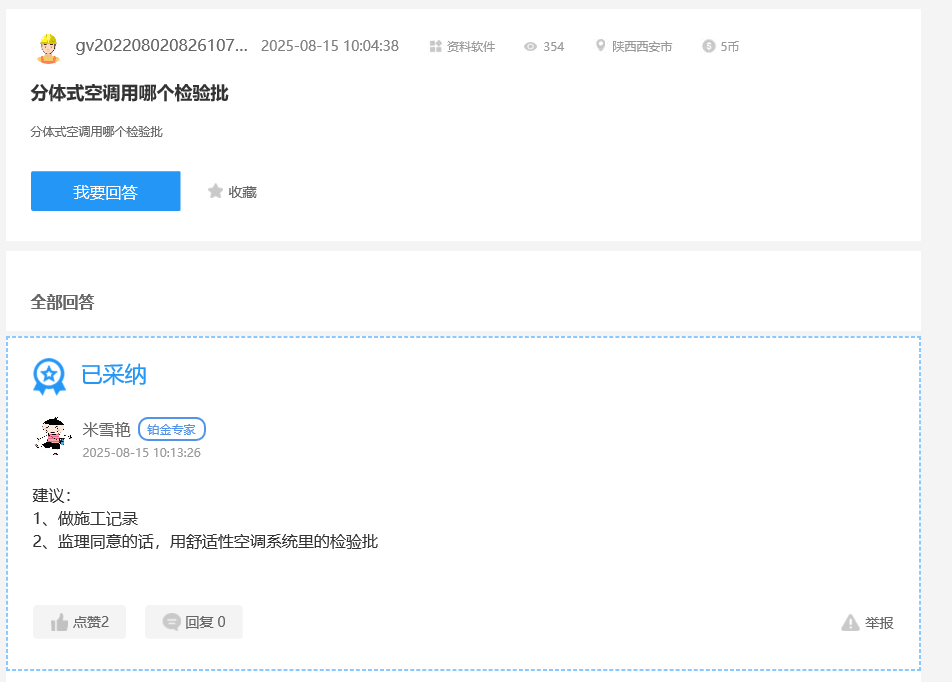
Task: Click the 5币 reward text
Action: (x=729, y=47)
